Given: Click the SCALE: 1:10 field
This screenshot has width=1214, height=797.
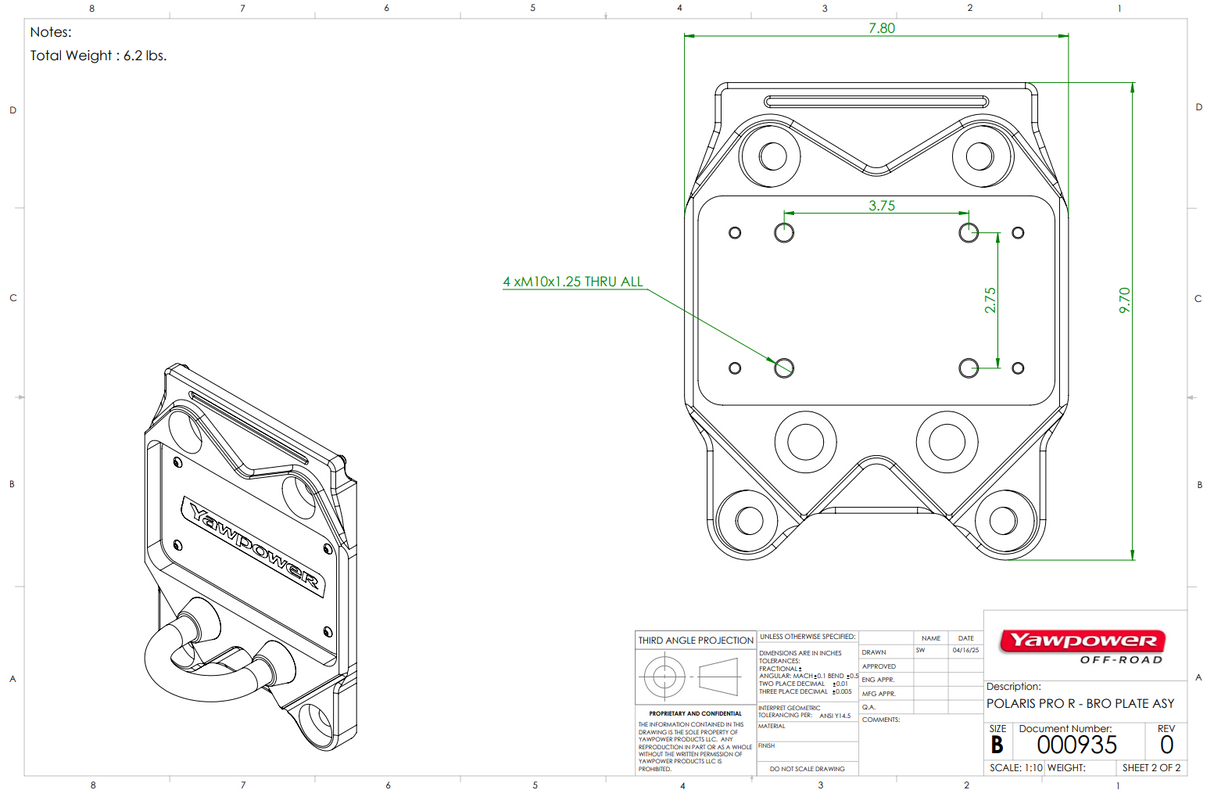Looking at the screenshot, I should click(x=1015, y=768).
